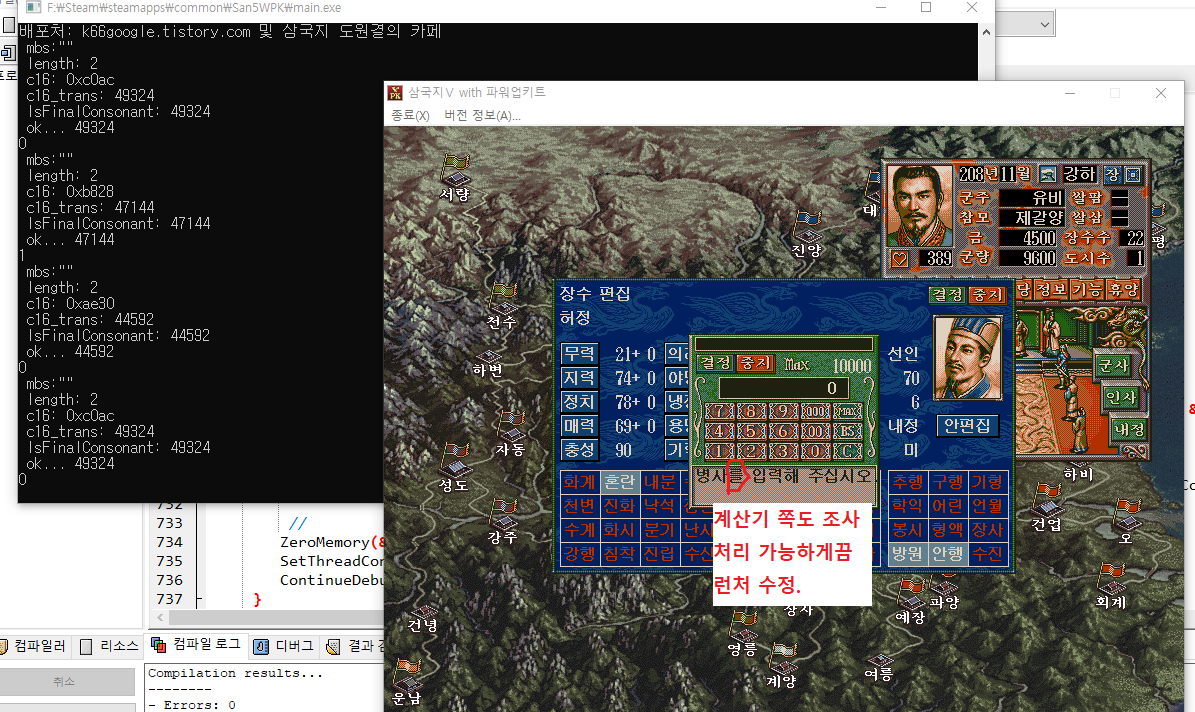1195x712 pixels.
Task: Click 결정 button in calculator popup
Action: click(716, 364)
